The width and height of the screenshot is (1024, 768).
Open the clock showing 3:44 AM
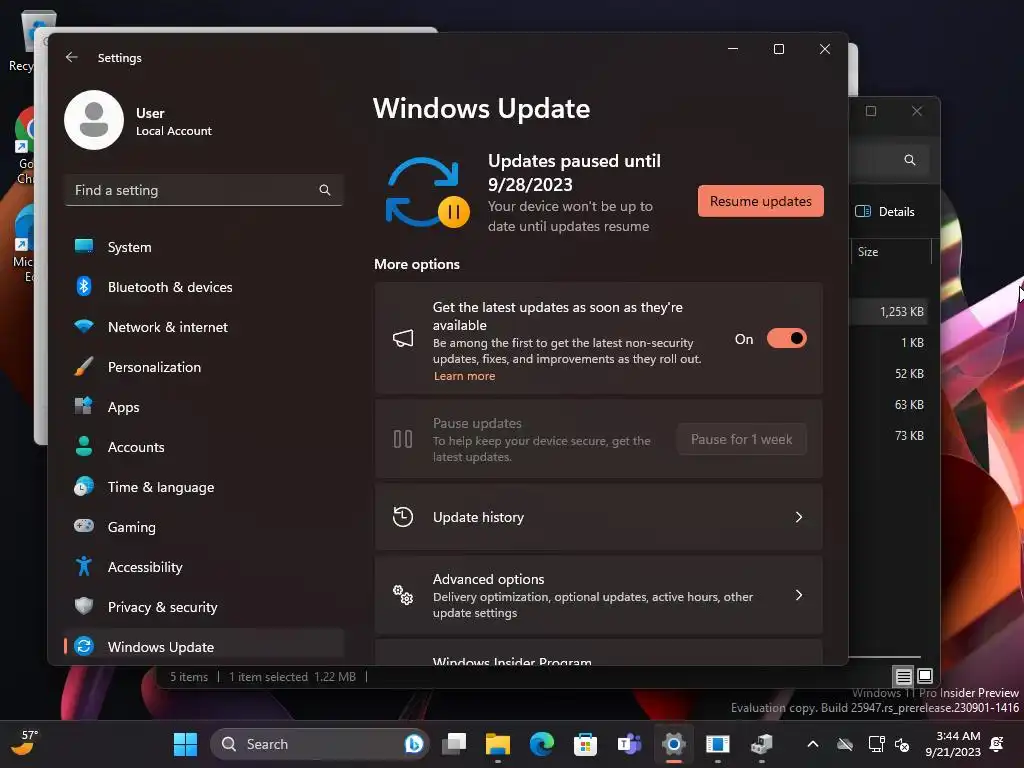953,744
